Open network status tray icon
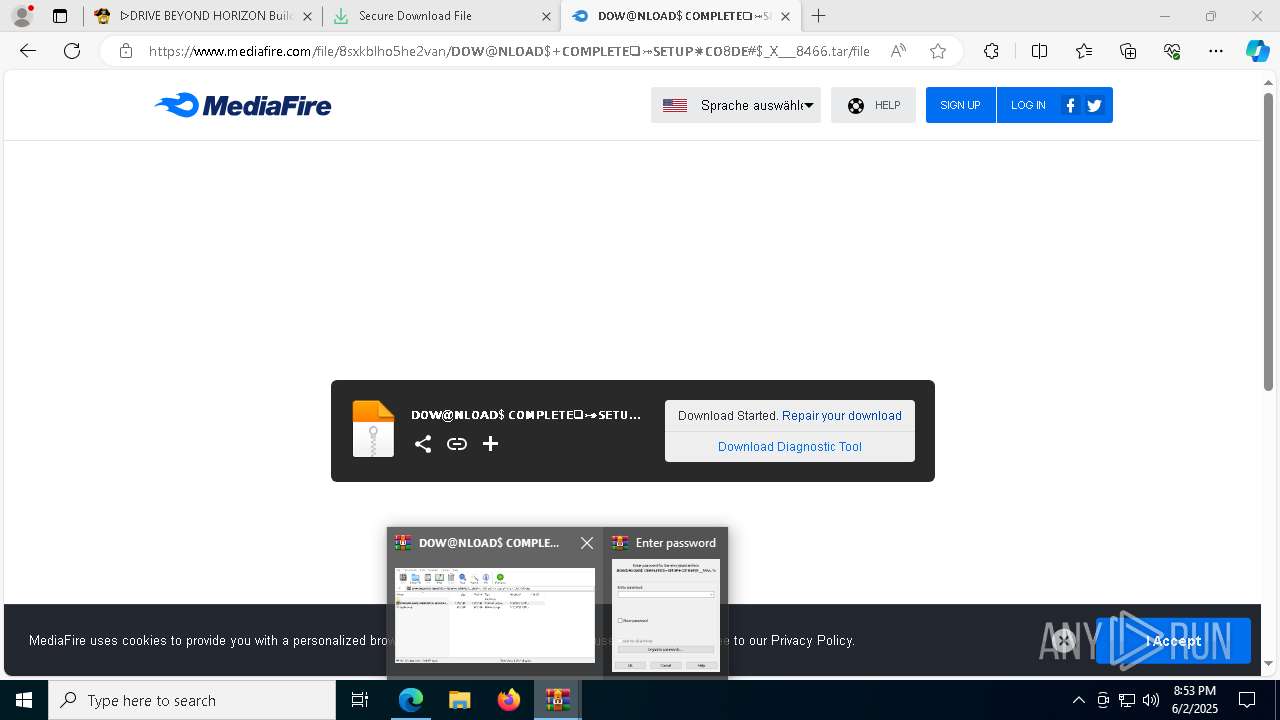This screenshot has height=720, width=1280. pyautogui.click(x=1127, y=700)
